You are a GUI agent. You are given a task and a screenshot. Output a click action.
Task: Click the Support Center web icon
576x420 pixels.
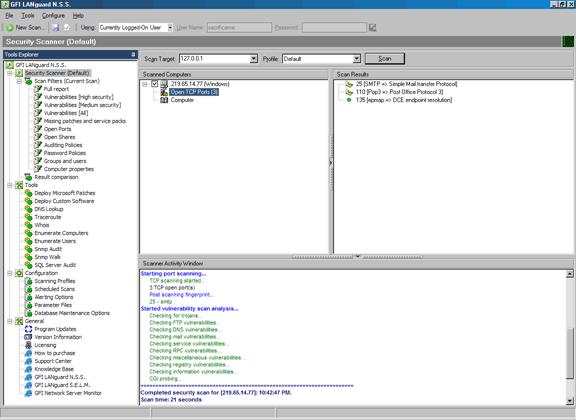(x=28, y=361)
